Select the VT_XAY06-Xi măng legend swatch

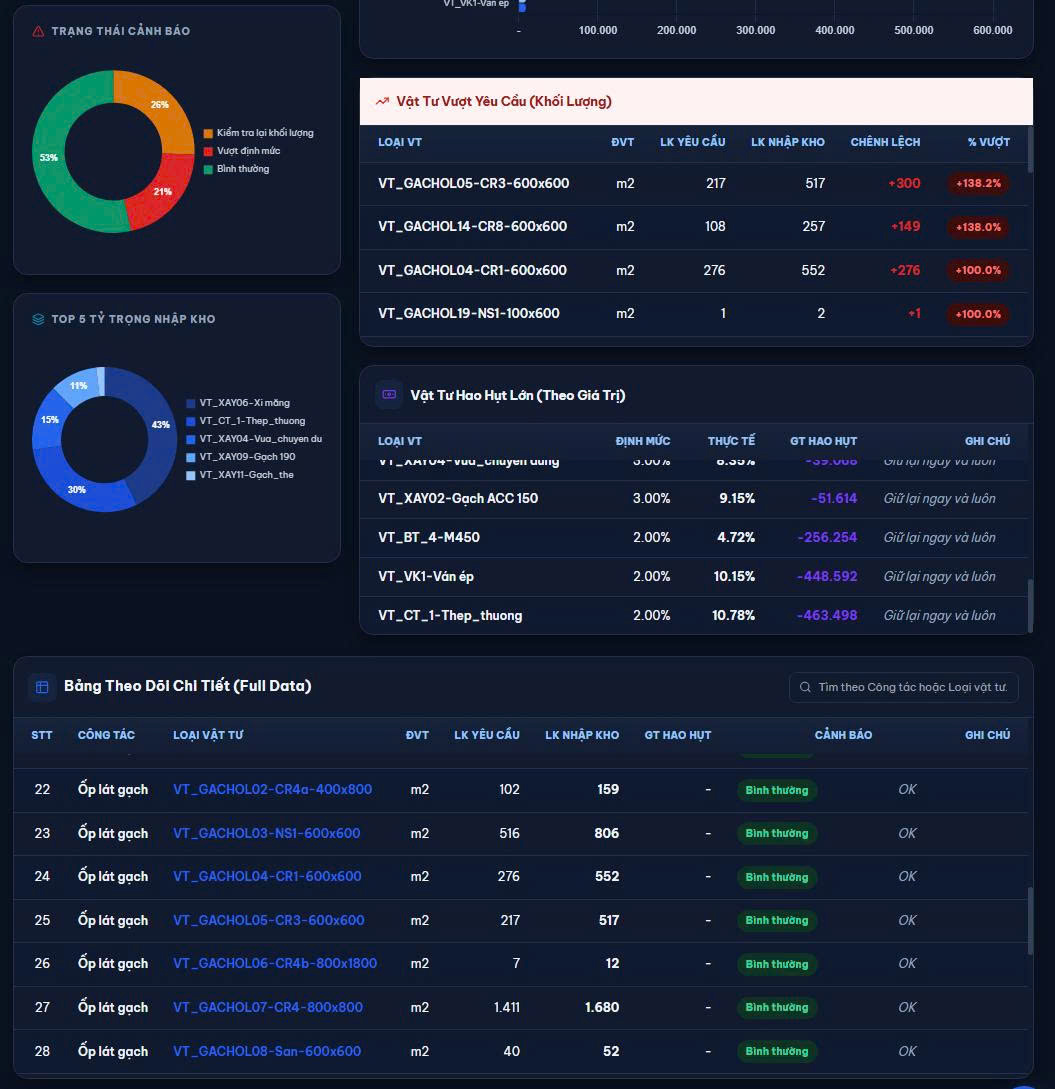[x=191, y=404]
